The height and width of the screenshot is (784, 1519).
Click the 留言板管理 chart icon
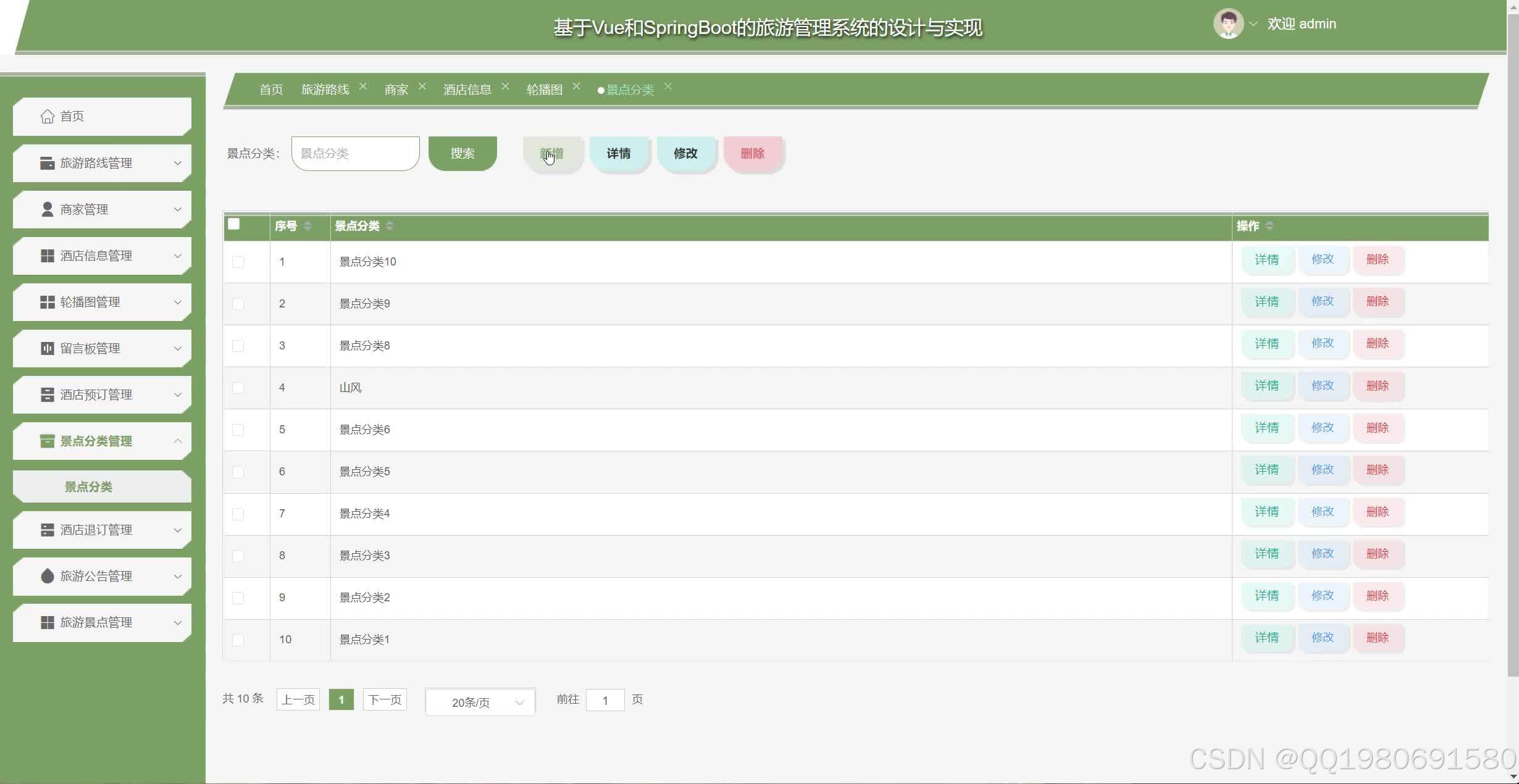pyautogui.click(x=47, y=348)
